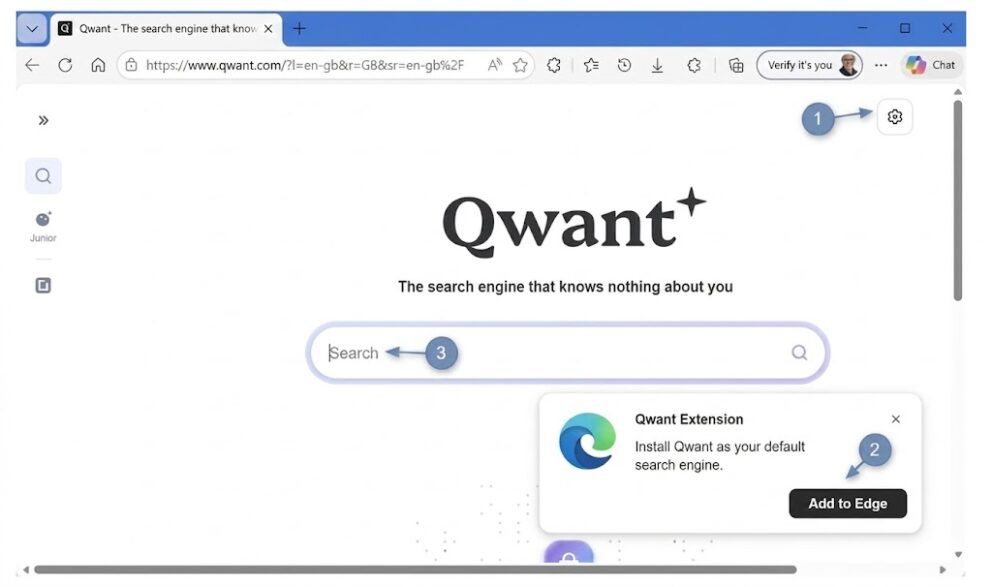The width and height of the screenshot is (992, 587).
Task: Click the address bar URL
Action: point(304,65)
